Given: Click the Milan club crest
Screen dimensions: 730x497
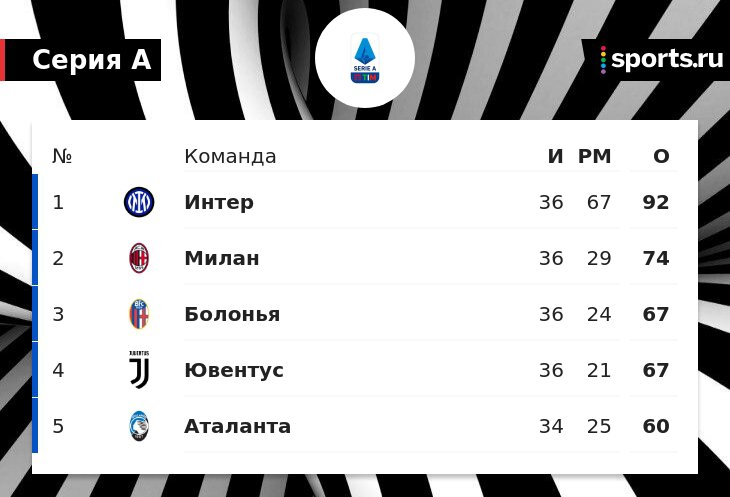Looking at the screenshot, I should tap(139, 259).
